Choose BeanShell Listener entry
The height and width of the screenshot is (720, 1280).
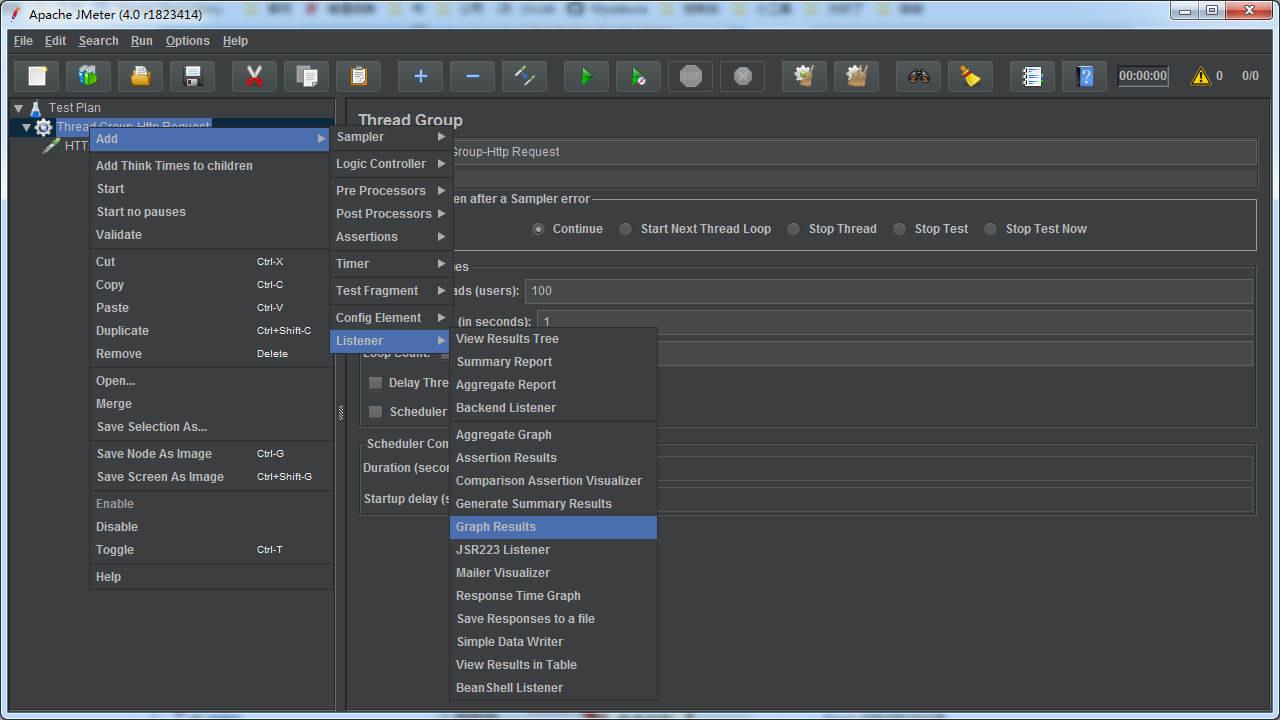tap(553, 688)
